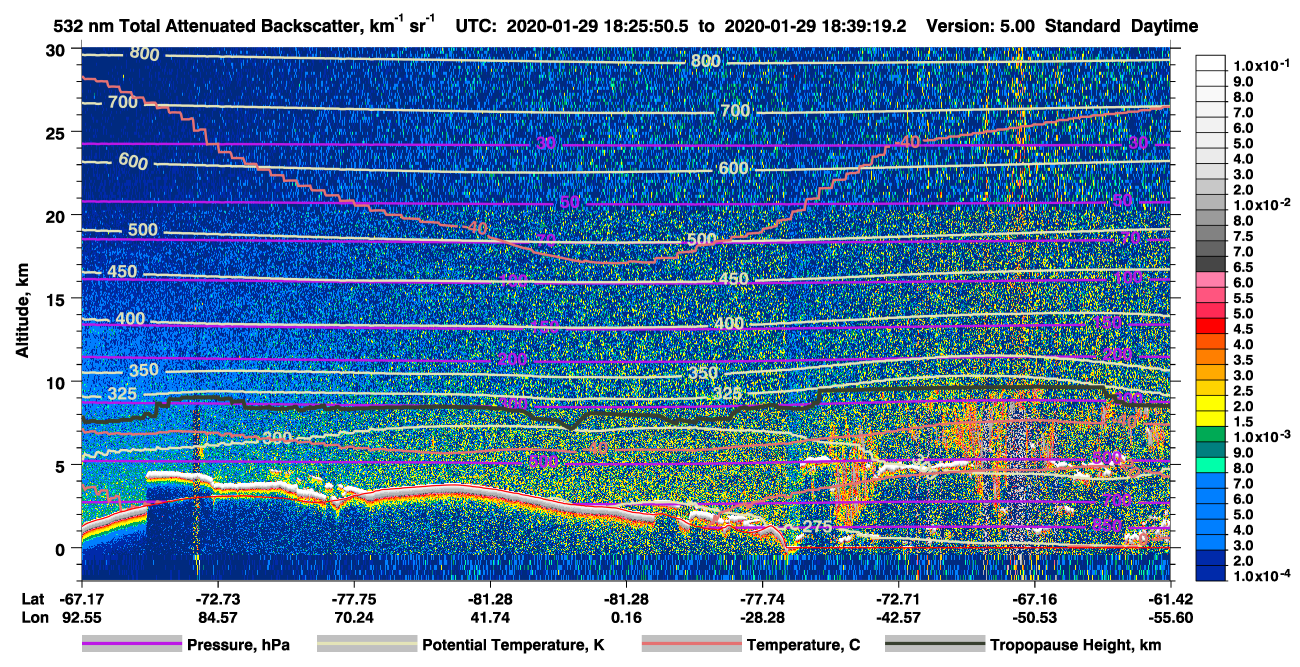Click the 'Lon' row label
Viewport: 1300px width, 667px height.
(33, 618)
